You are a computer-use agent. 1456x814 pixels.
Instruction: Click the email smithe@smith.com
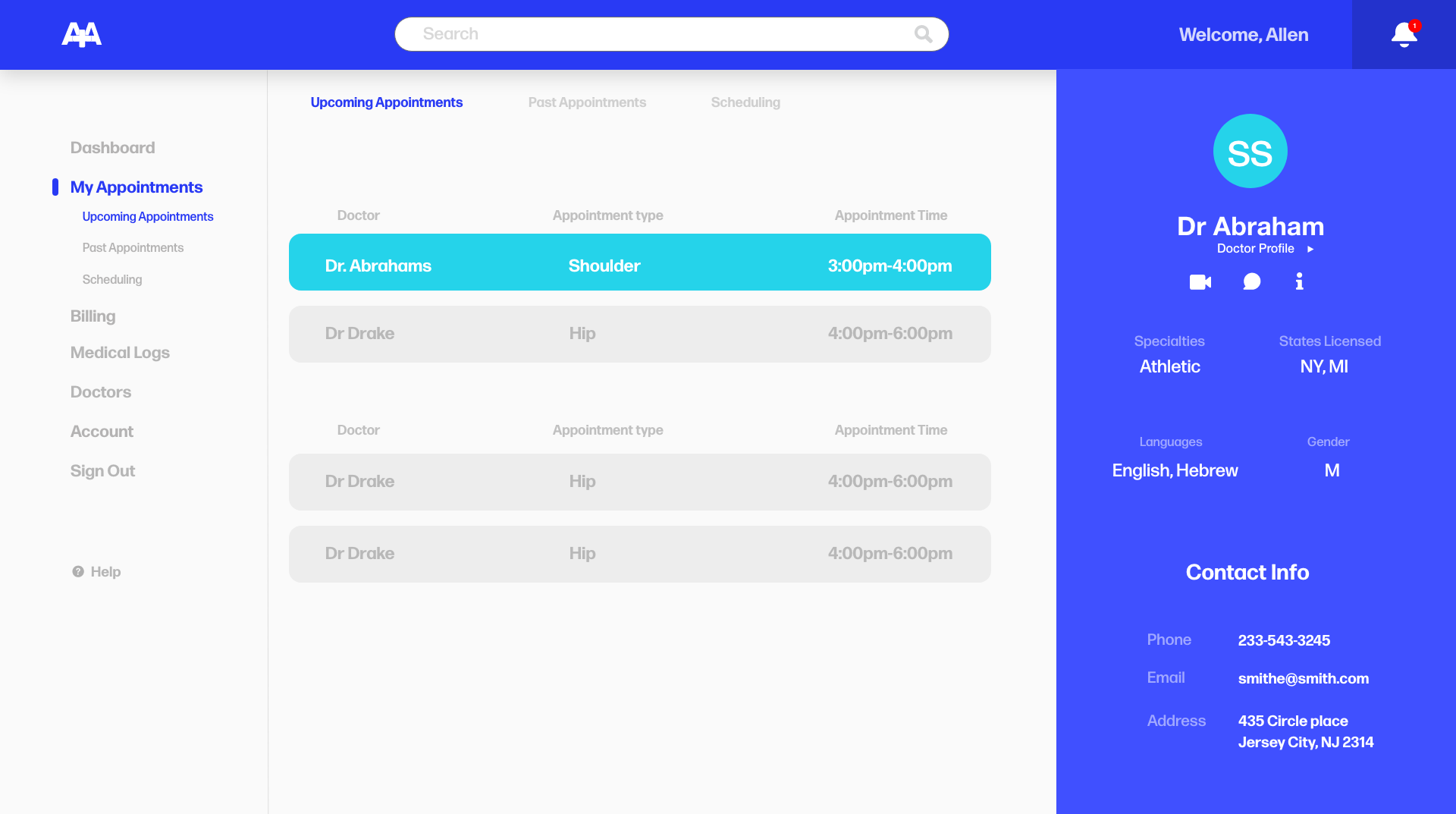pos(1303,679)
